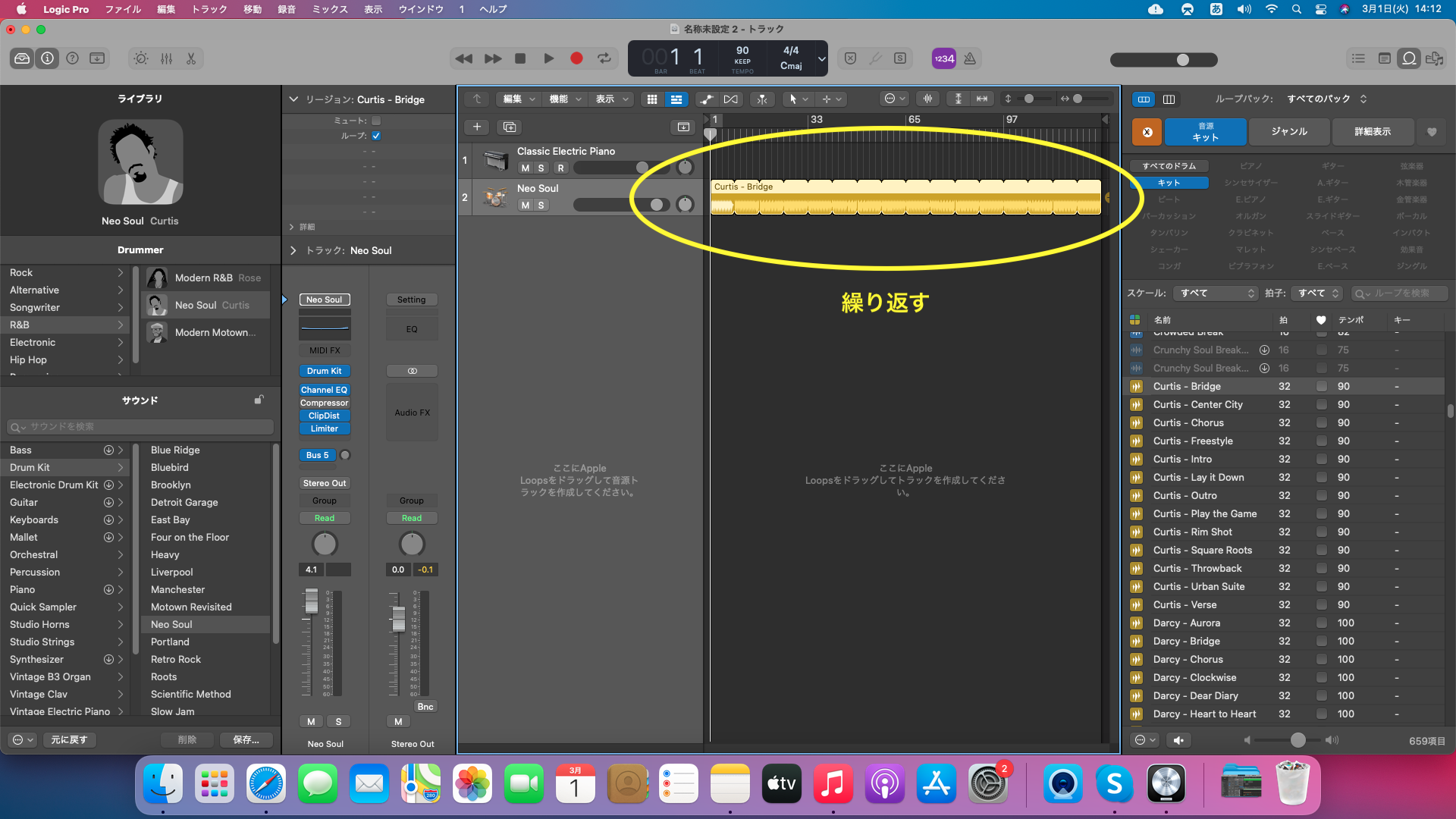1456x819 pixels.
Task: Click the Save button in library
Action: (x=246, y=740)
